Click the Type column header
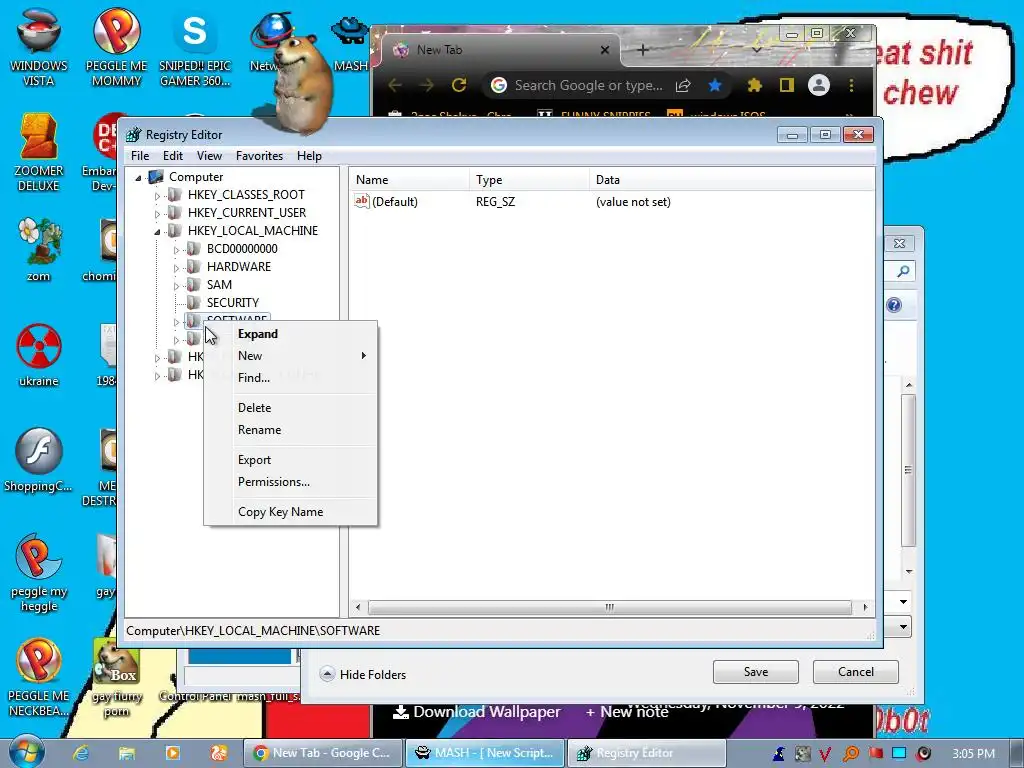 (529, 180)
